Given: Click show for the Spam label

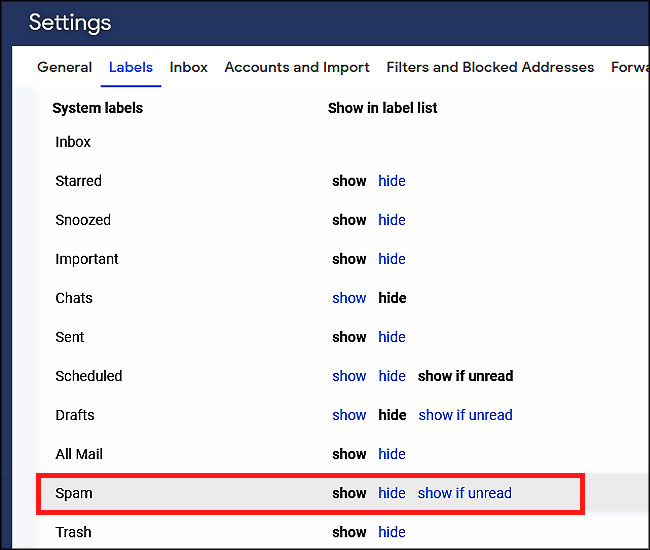Looking at the screenshot, I should 349,493.
